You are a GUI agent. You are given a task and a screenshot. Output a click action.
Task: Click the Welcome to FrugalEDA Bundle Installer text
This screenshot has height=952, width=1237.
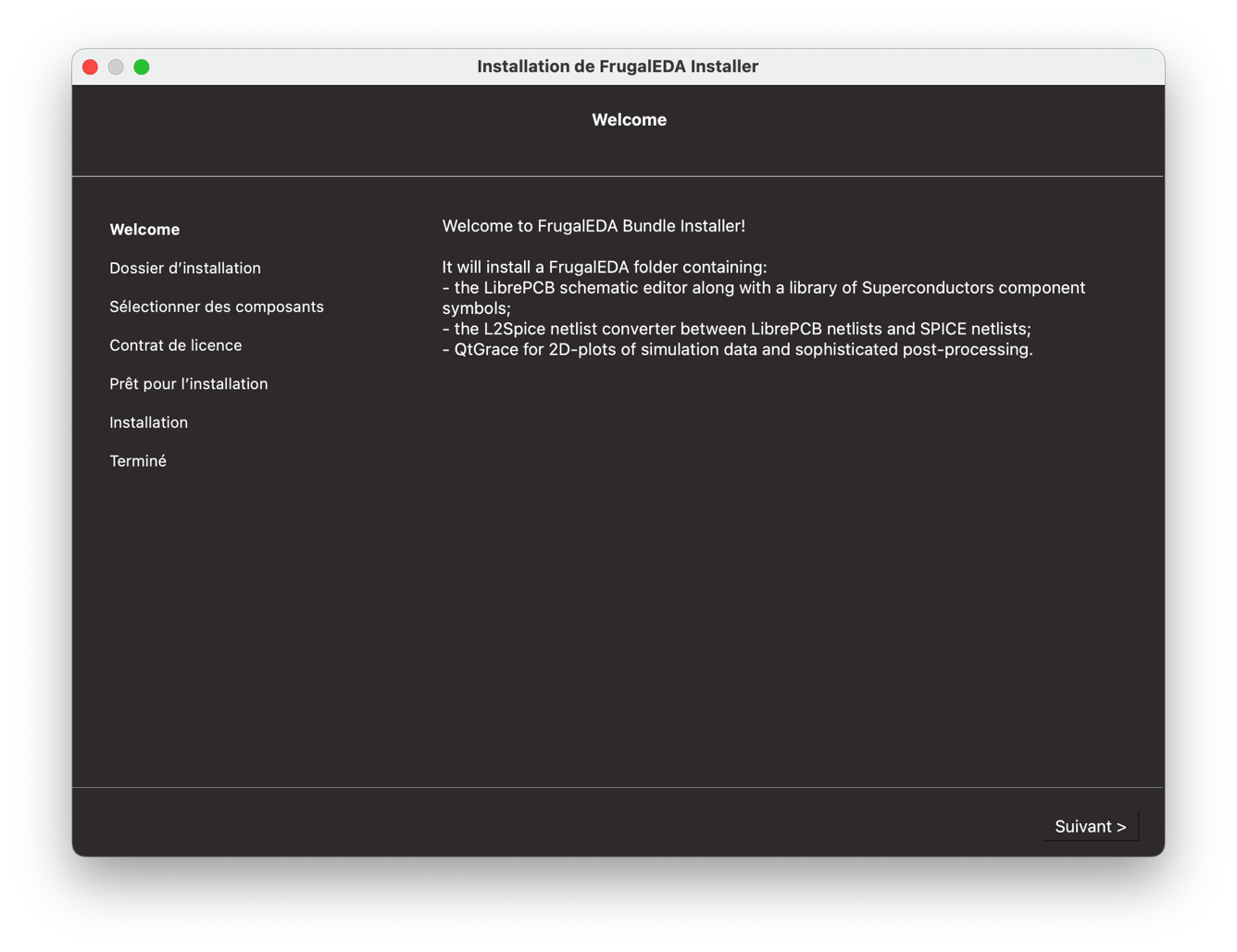click(x=594, y=226)
